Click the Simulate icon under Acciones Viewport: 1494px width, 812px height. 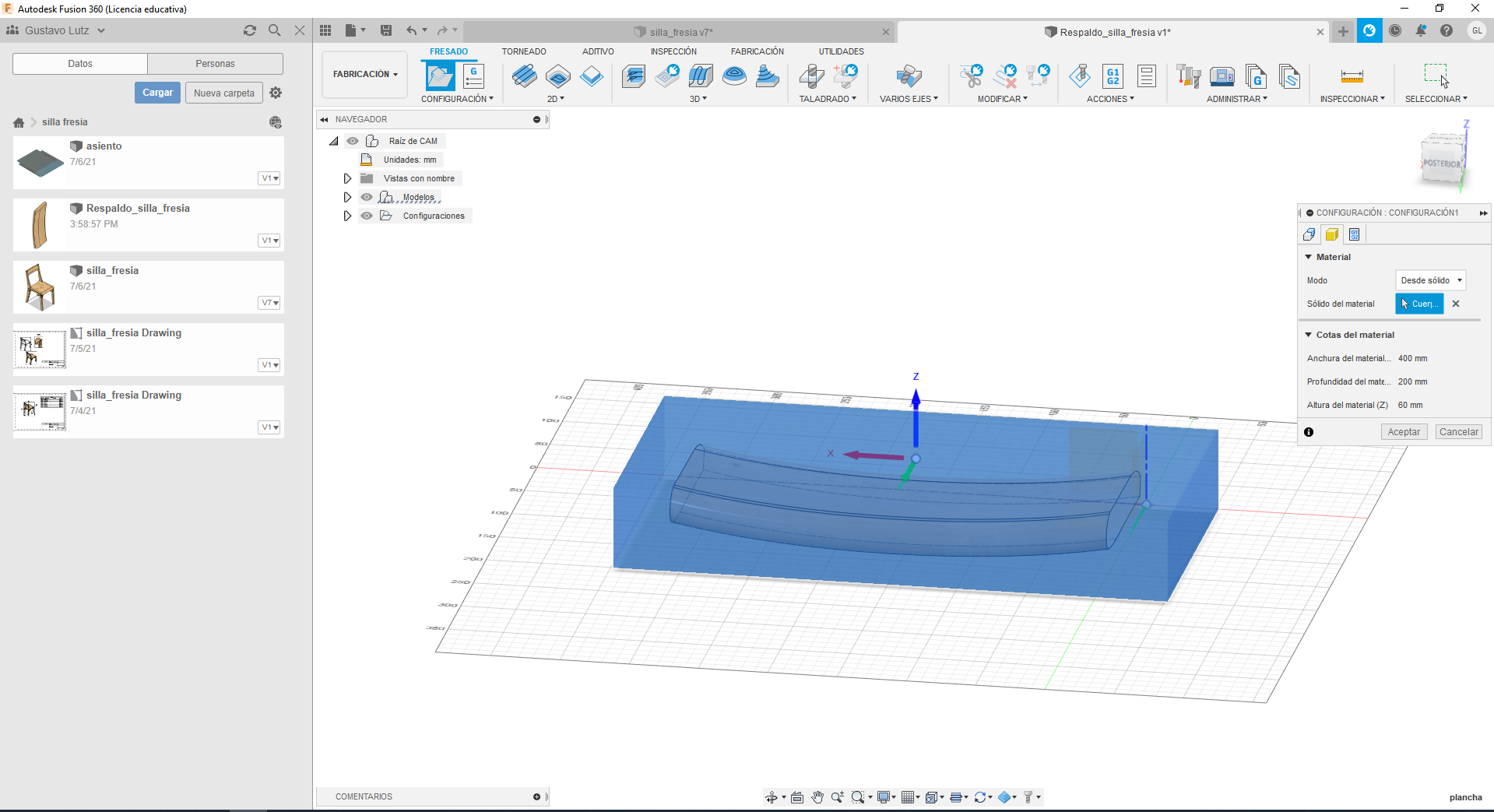pos(1080,76)
